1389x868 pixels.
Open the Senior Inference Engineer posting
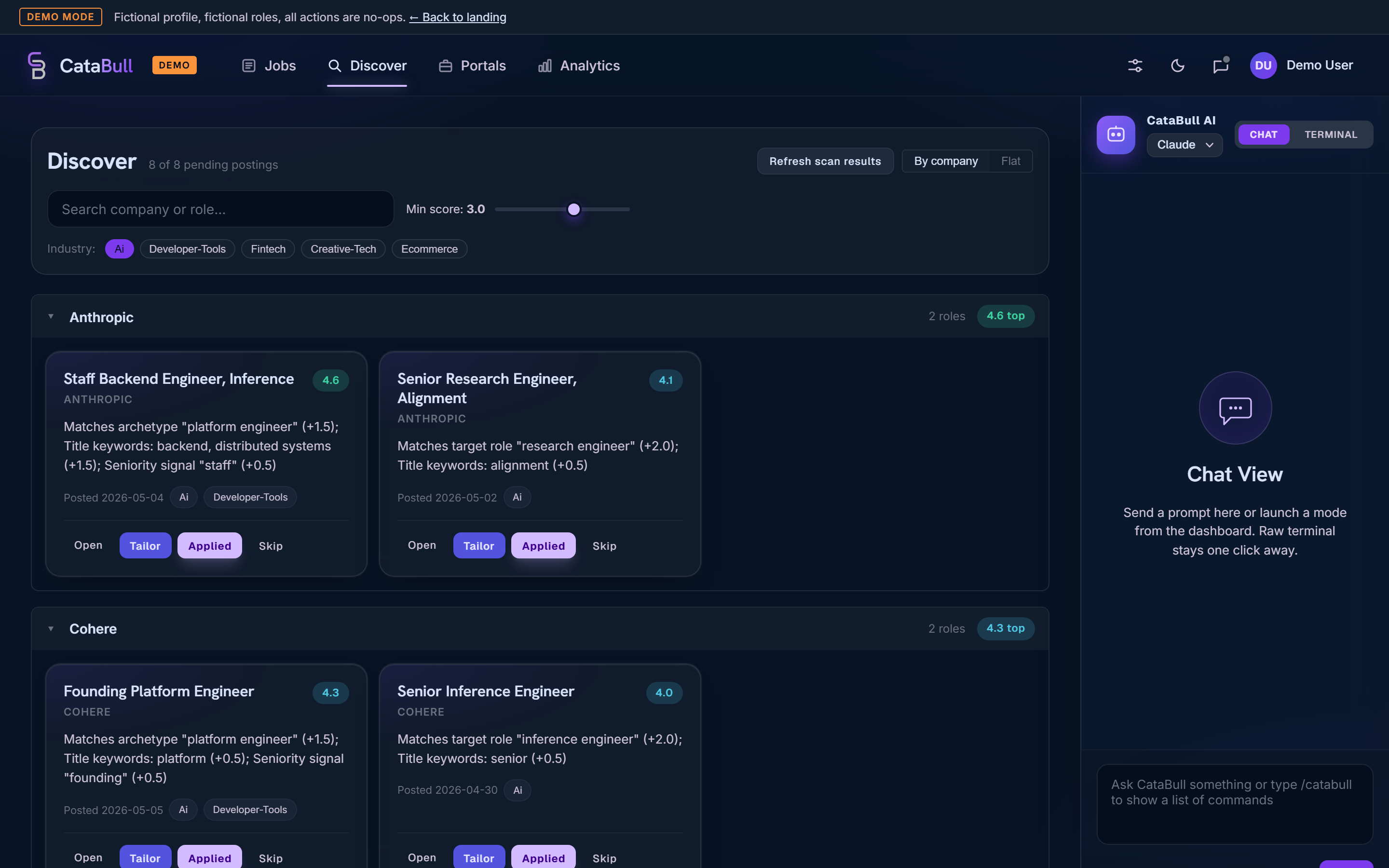(422, 858)
